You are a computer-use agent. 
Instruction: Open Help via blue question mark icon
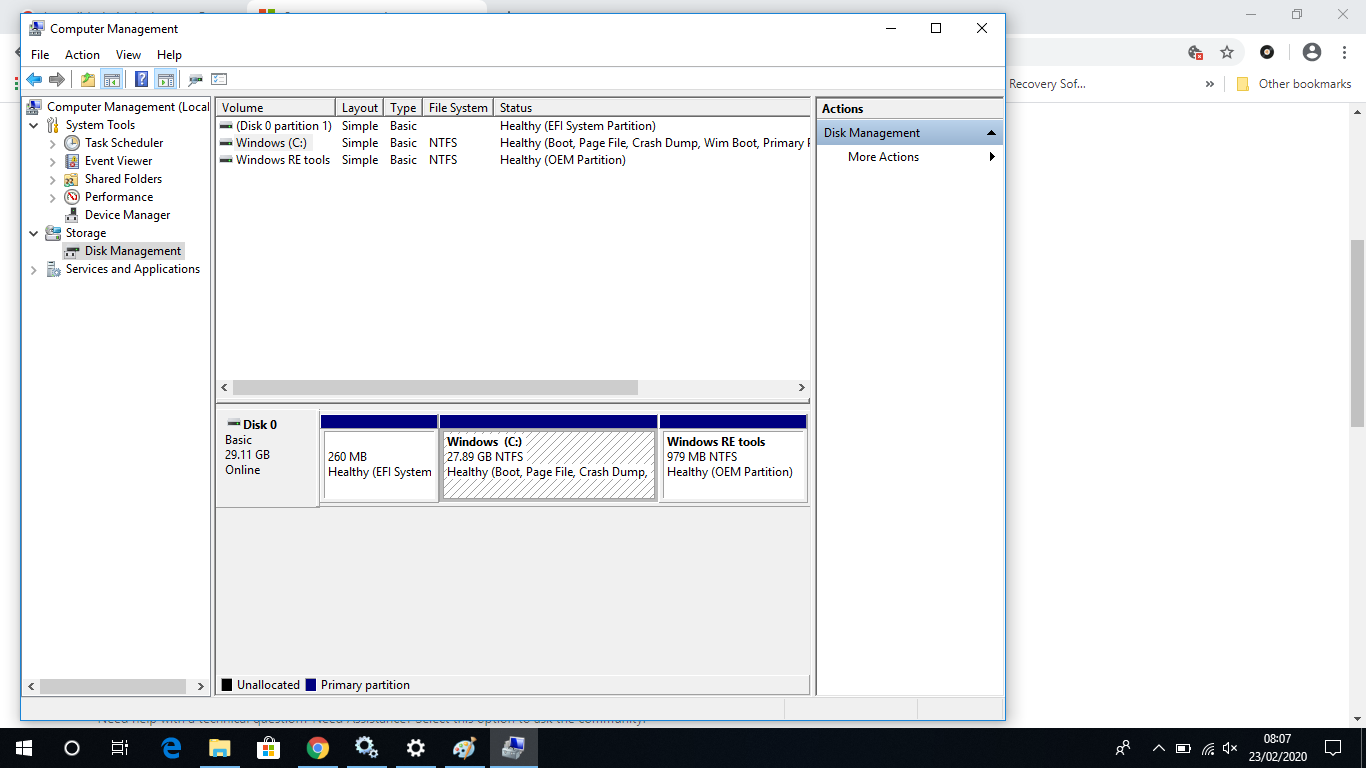click(x=142, y=79)
